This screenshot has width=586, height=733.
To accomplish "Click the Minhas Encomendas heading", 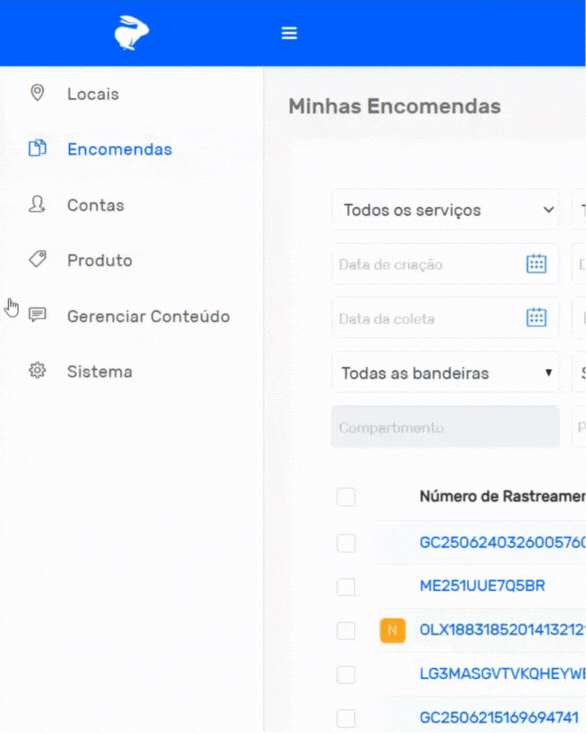I will coord(395,106).
